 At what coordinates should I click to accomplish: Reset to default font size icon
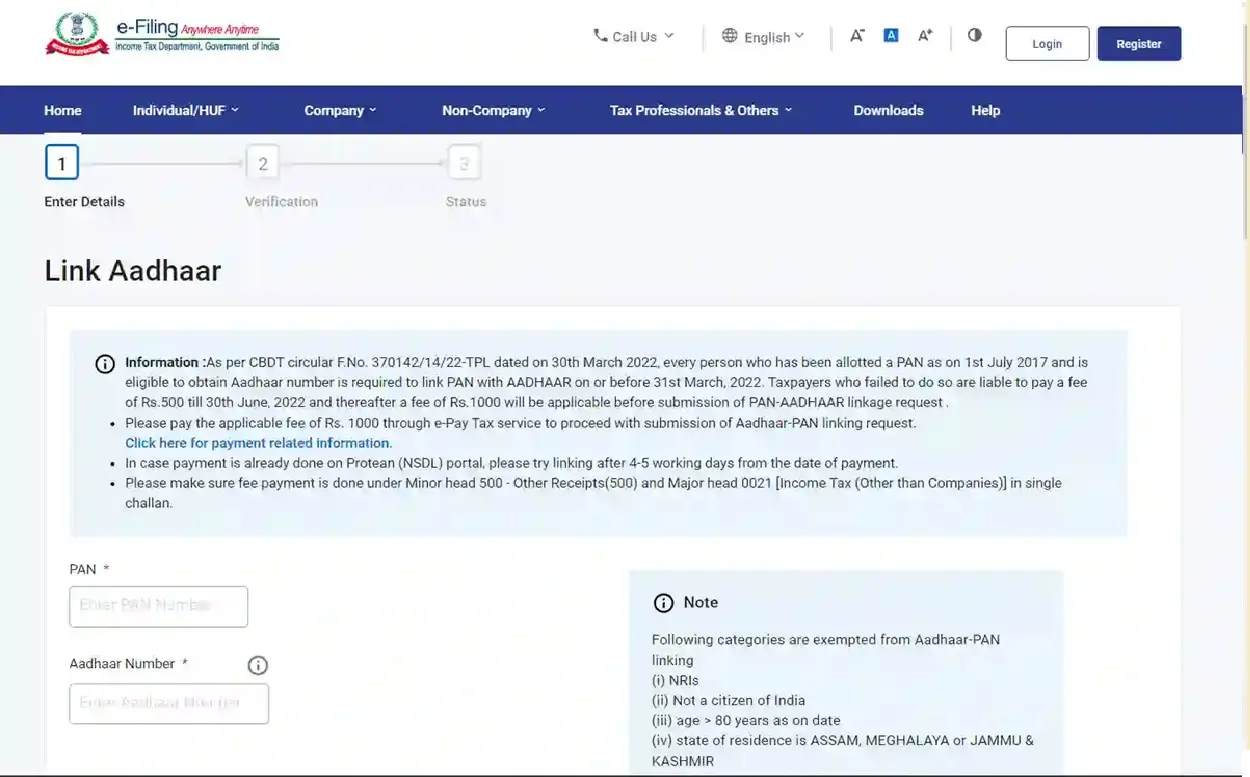[x=891, y=35]
